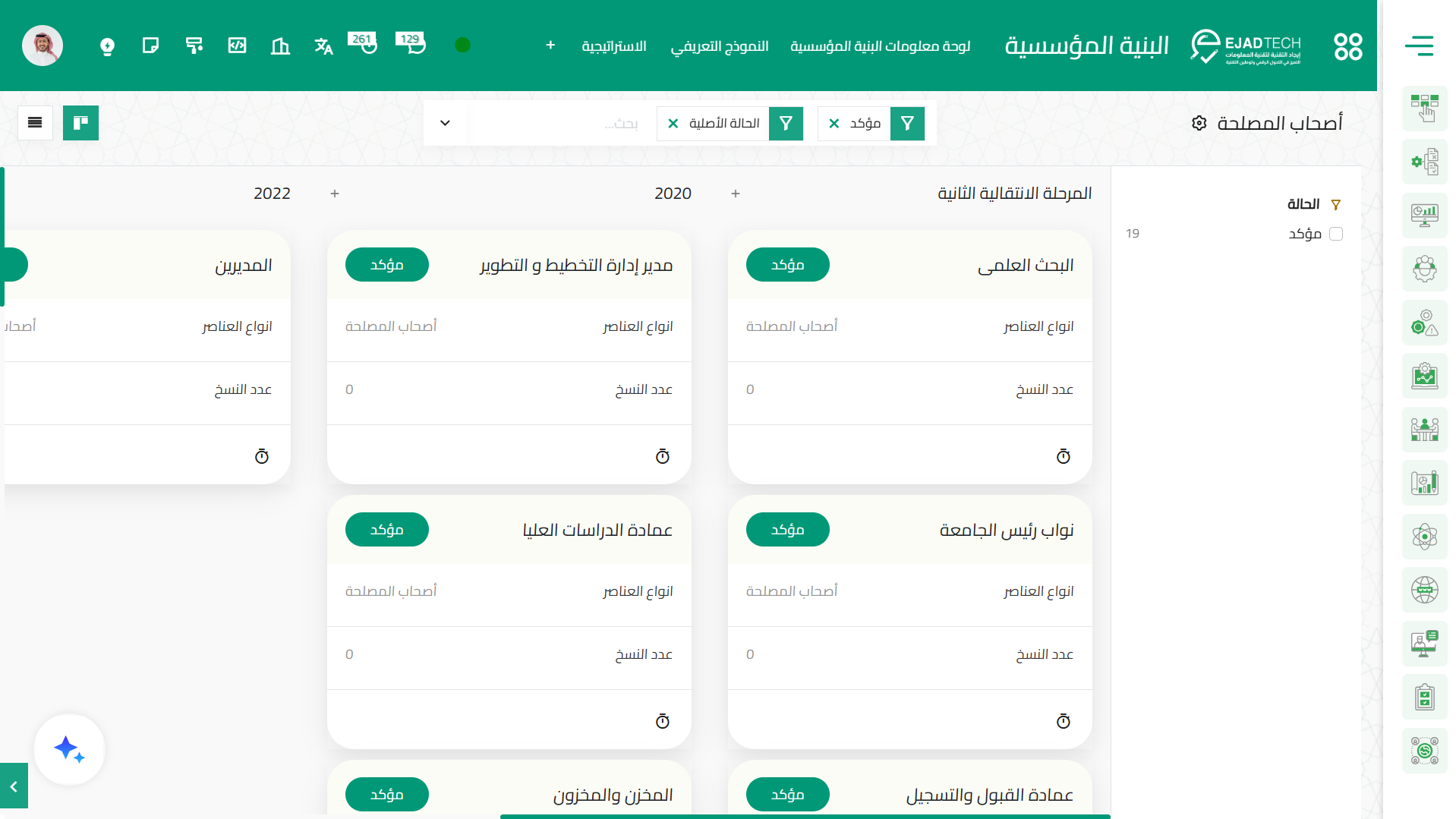Check the مؤكد status checkbox
The image size is (1456, 819).
coord(1336,234)
